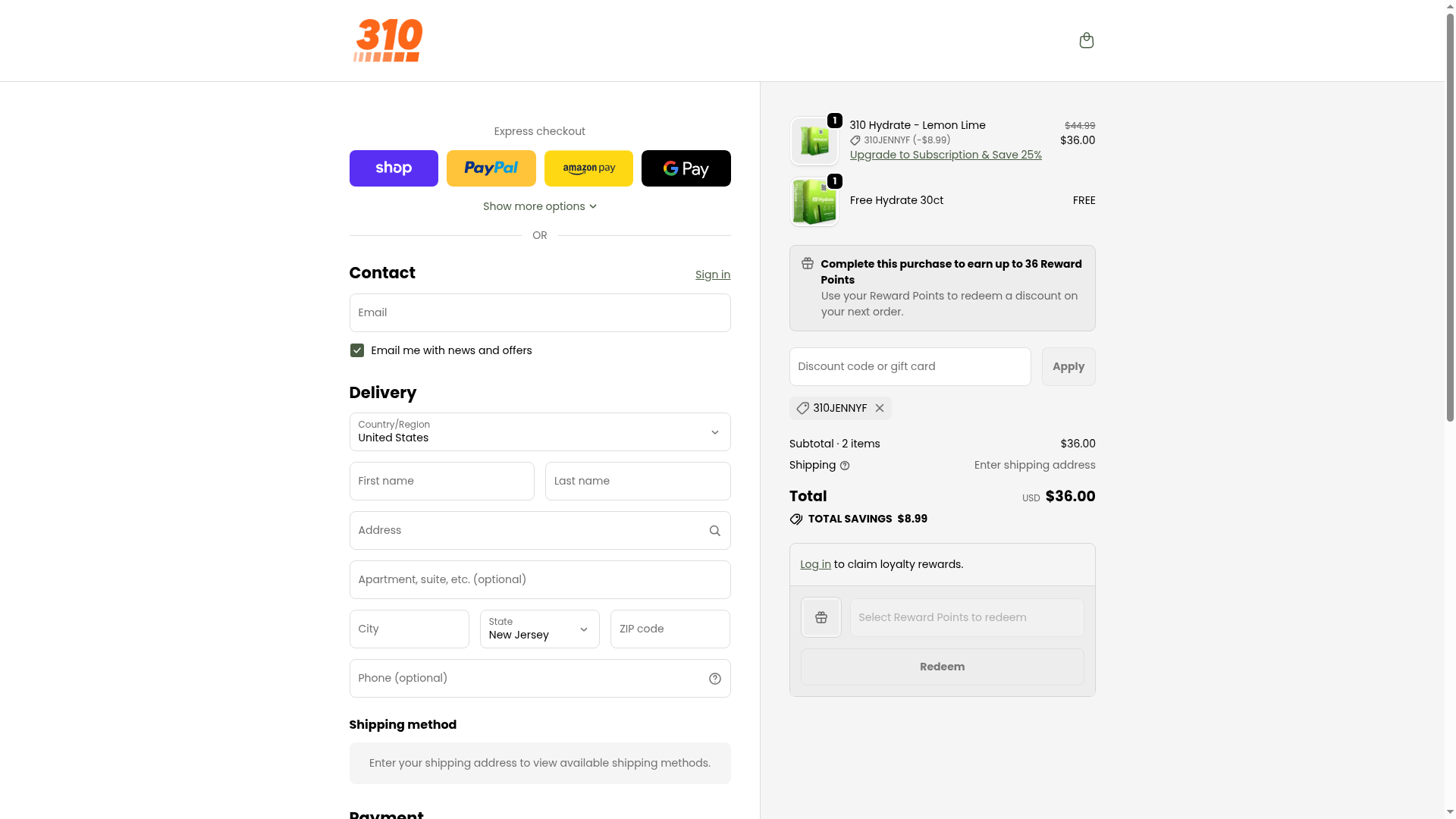Click the phone field help icon
Image resolution: width=1456 pixels, height=819 pixels.
point(714,679)
